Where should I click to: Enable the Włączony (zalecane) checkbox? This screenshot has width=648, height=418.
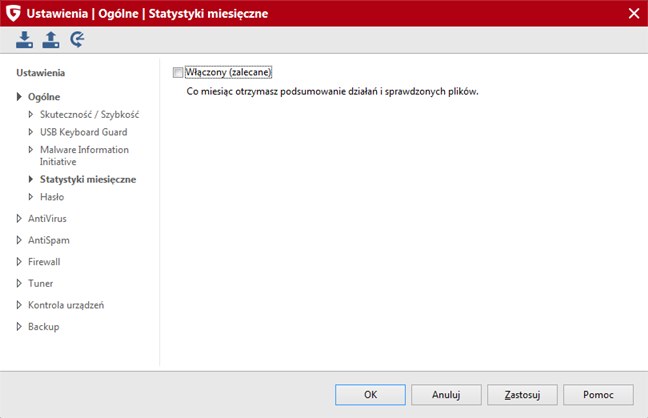click(178, 73)
